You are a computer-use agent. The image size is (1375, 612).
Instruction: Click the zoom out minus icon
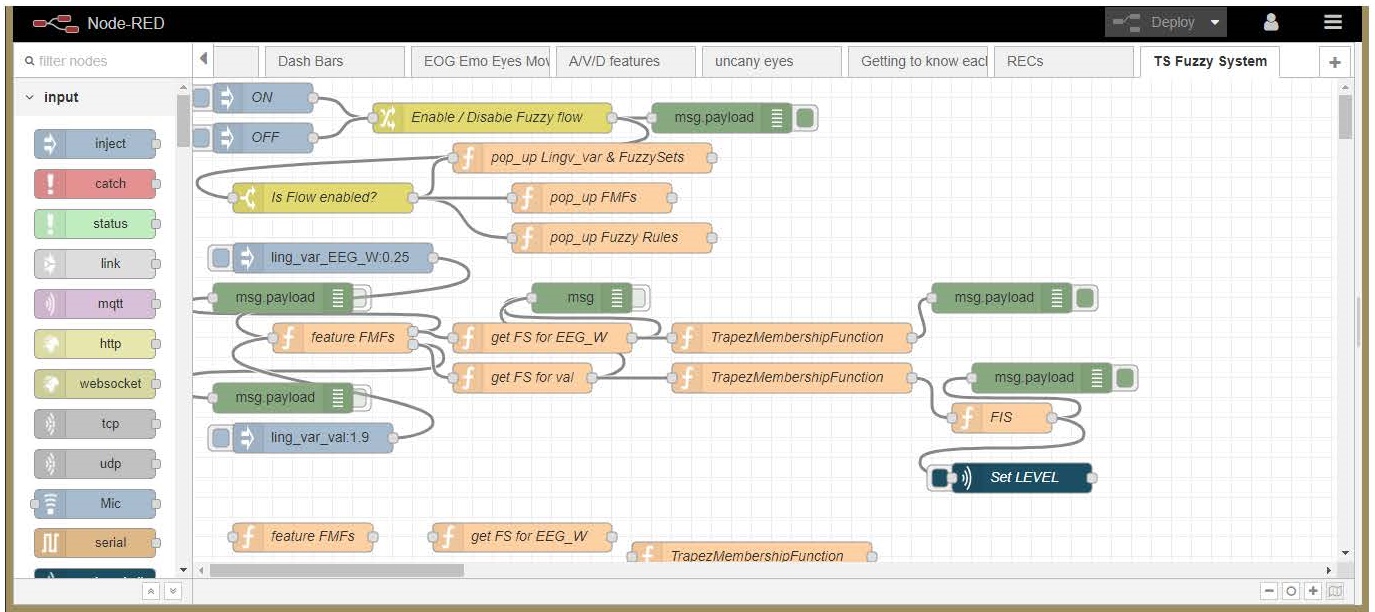tap(1270, 591)
